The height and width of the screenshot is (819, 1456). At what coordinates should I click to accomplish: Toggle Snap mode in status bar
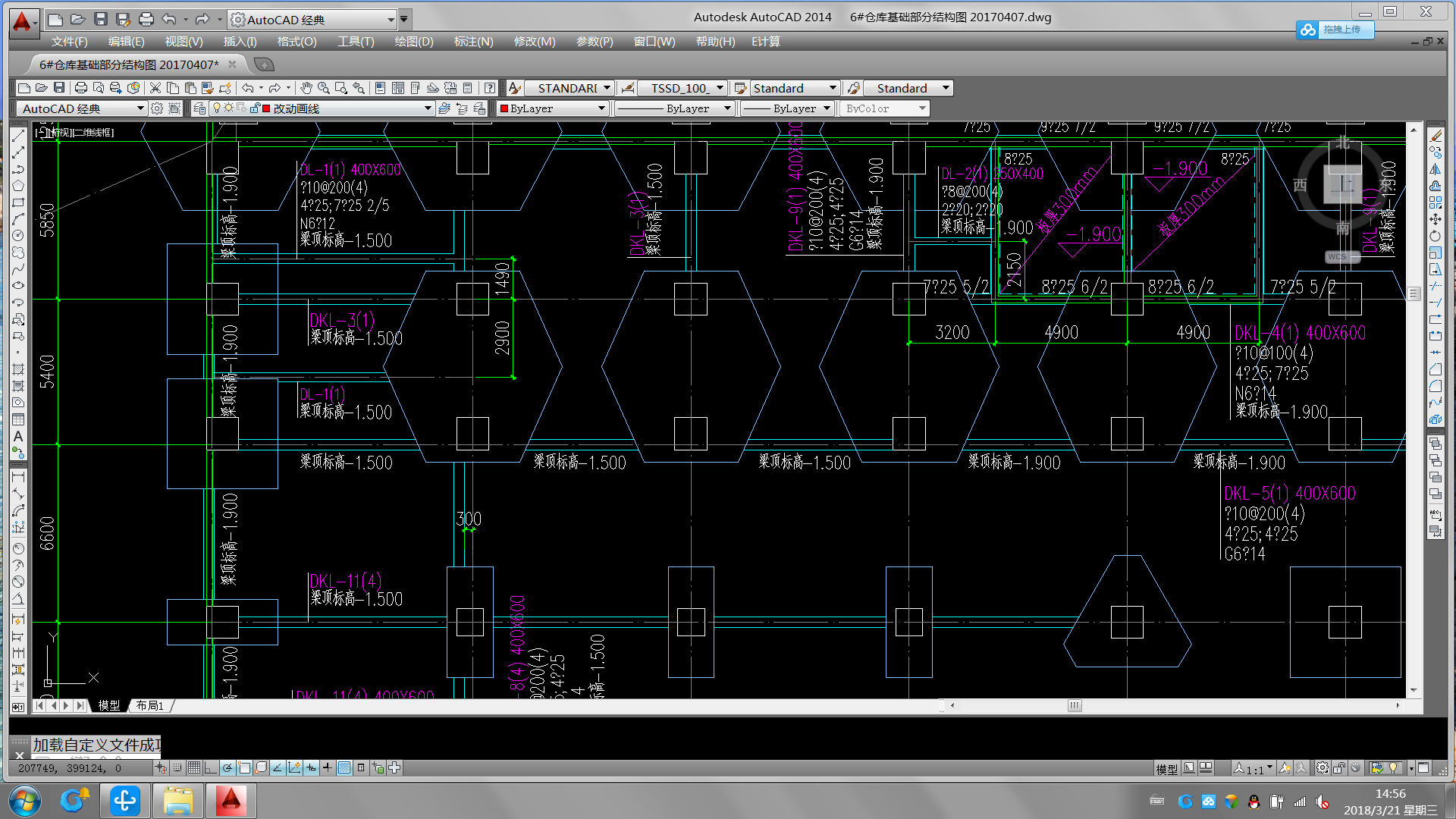pyautogui.click(x=177, y=768)
